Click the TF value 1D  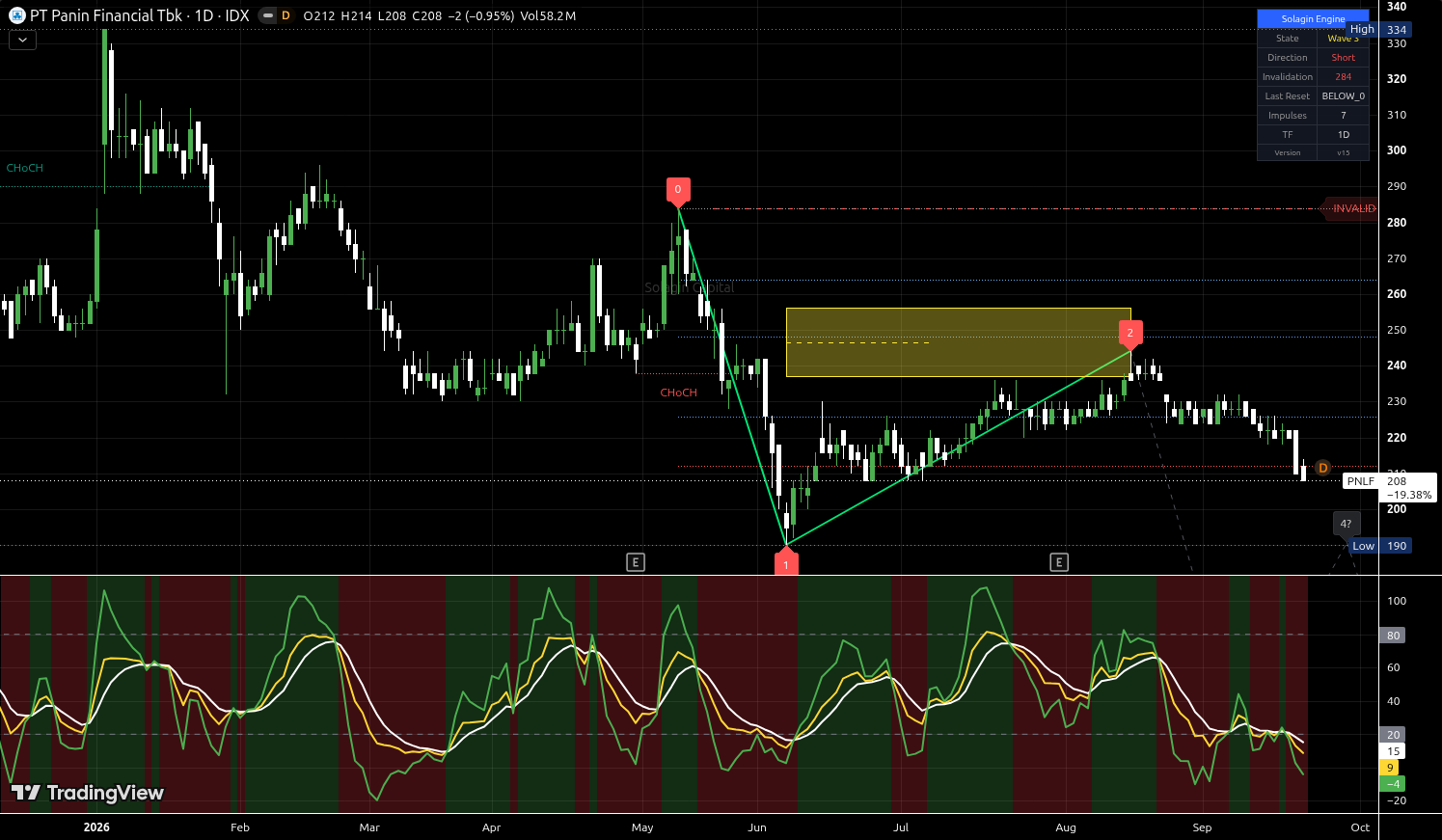coord(1343,135)
